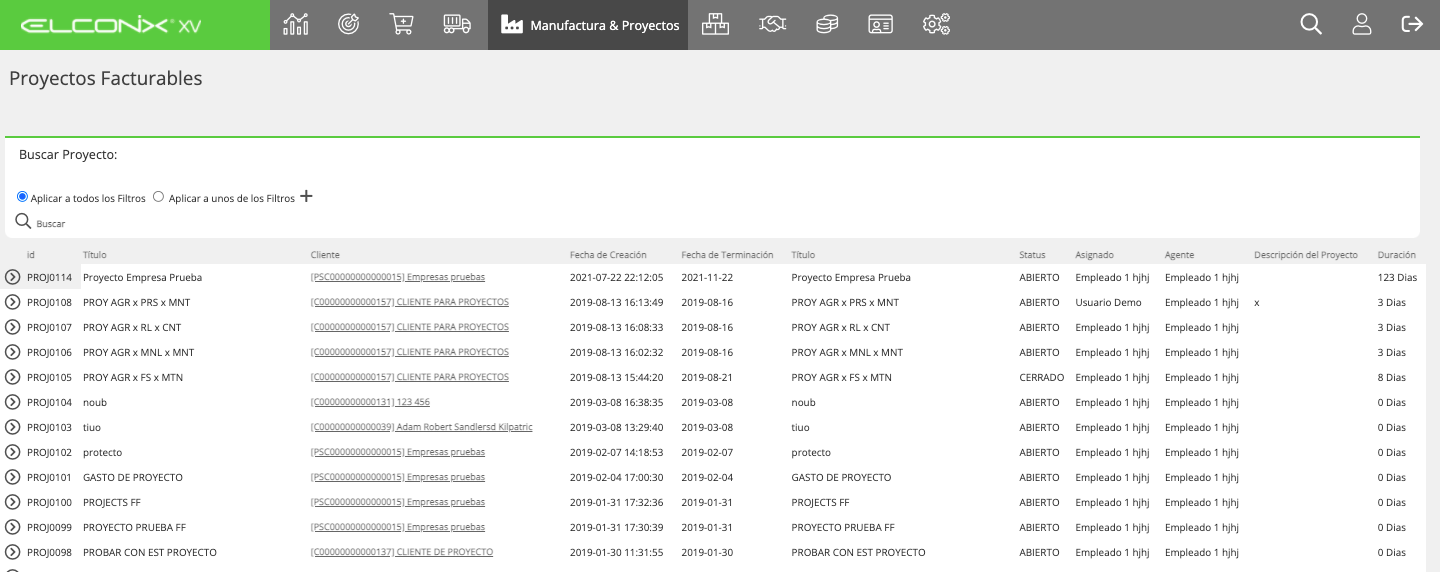The height and width of the screenshot is (572, 1440).
Task: Open CLIENTE PARA PROYECTOS link for PROJ0108
Action: click(x=410, y=302)
